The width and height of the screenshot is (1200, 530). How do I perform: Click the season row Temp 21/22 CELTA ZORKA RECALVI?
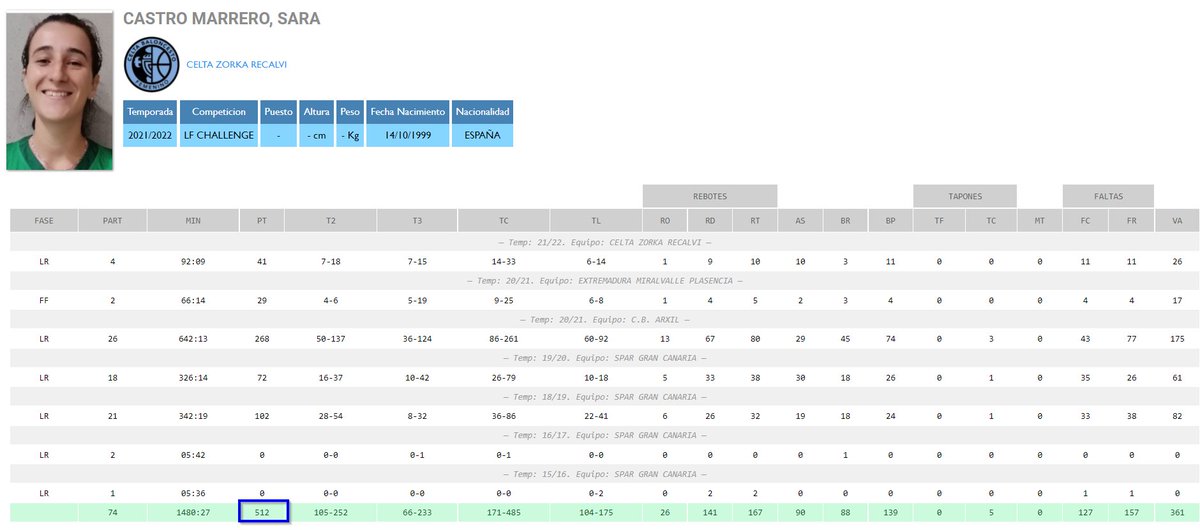click(604, 242)
